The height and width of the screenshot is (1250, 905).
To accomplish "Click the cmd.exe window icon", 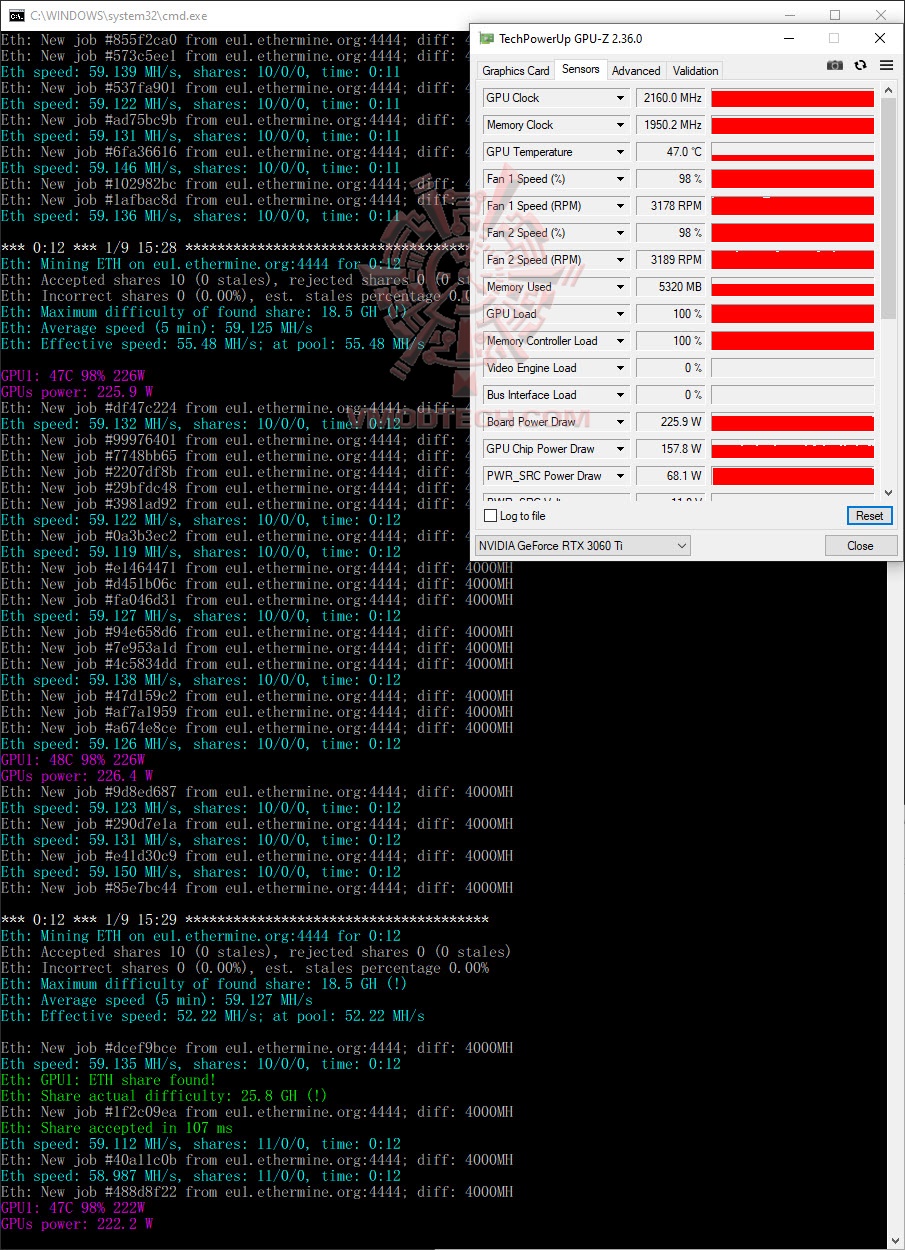I will pos(17,15).
